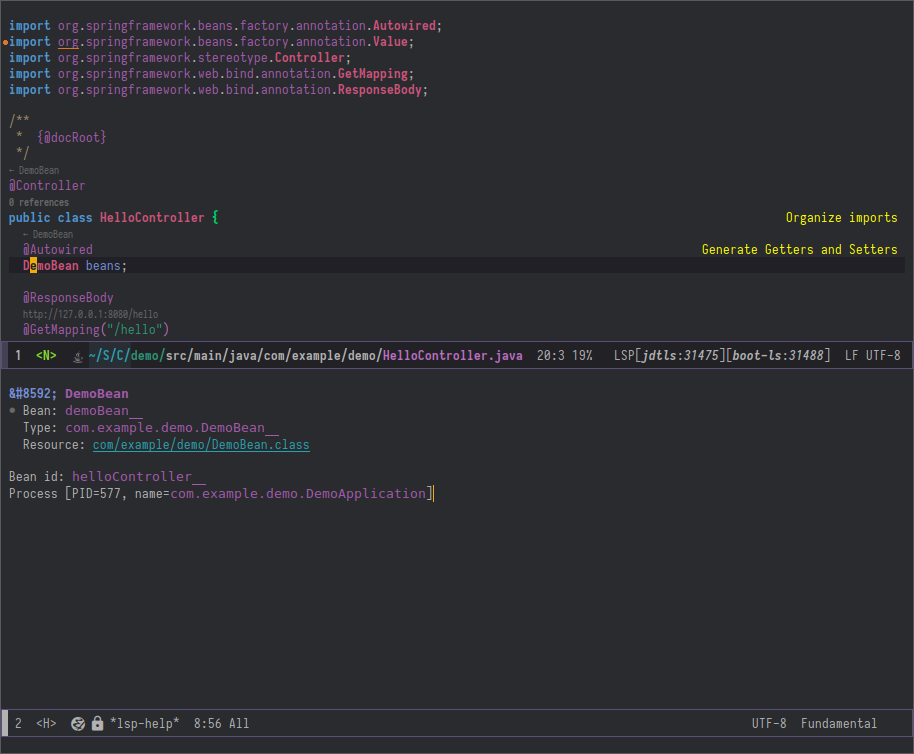Screen dimensions: 914x754
Task: Click the Fundamental major mode label
Action: coord(838,724)
